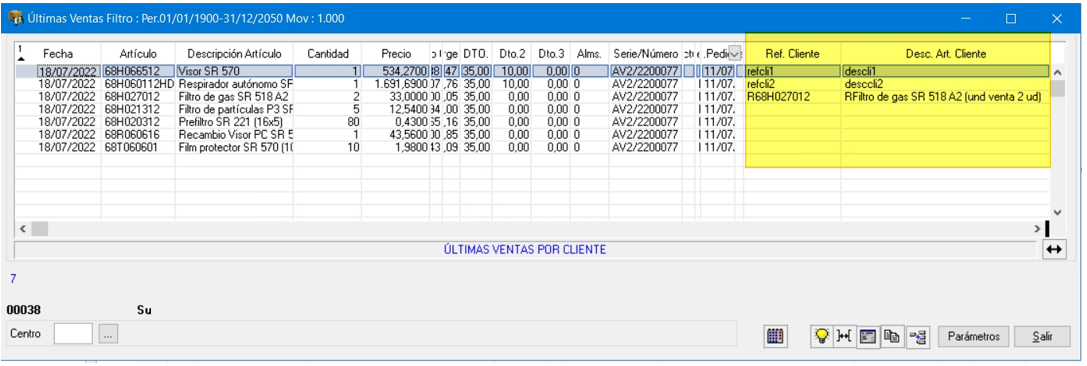
Task: Click the horizontal scrollbar thumb
Action: (x=39, y=228)
